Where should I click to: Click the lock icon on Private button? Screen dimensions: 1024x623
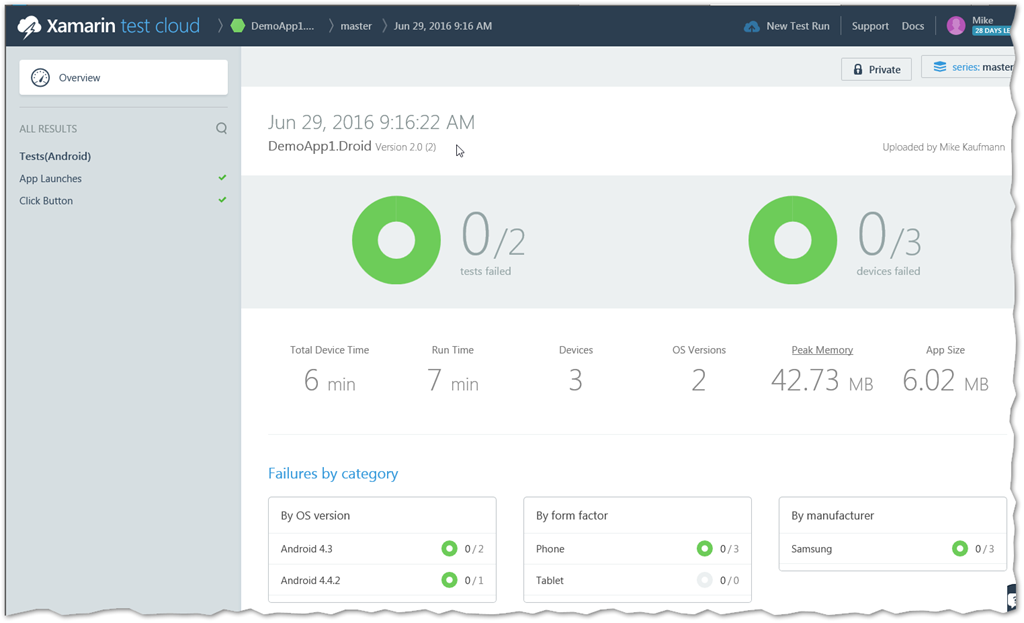[858, 70]
